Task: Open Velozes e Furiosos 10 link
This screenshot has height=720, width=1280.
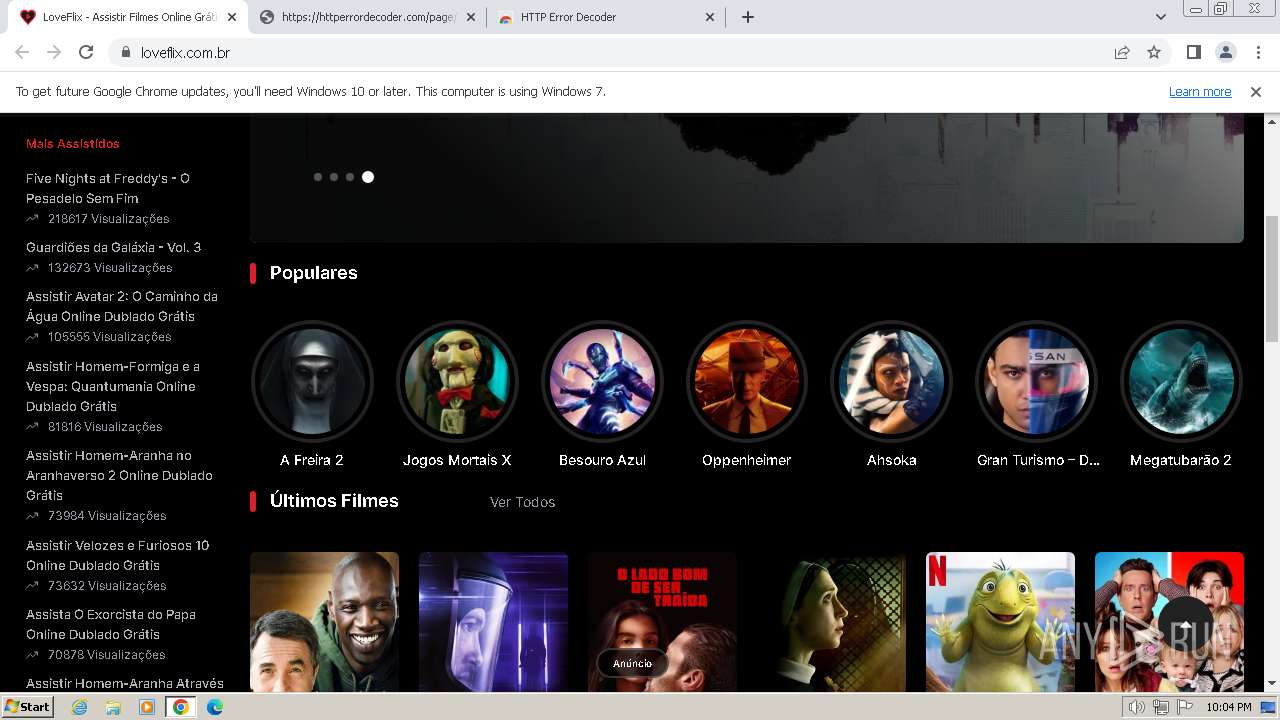Action: coord(117,555)
